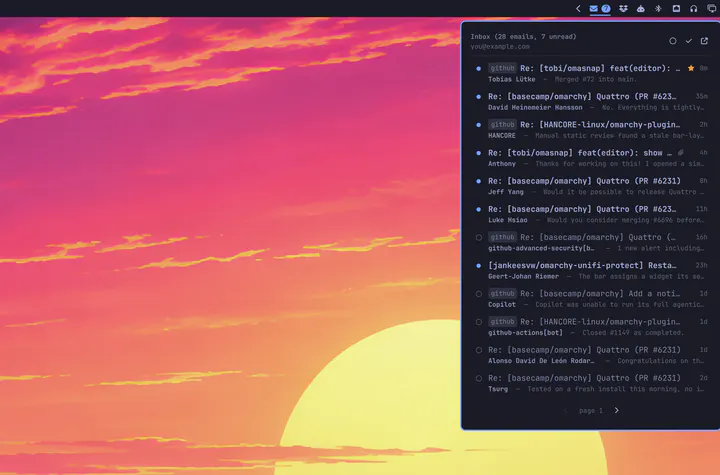Open the robot assistant icon in the top bar
Viewport: 720px width, 475px height.
click(x=641, y=8)
